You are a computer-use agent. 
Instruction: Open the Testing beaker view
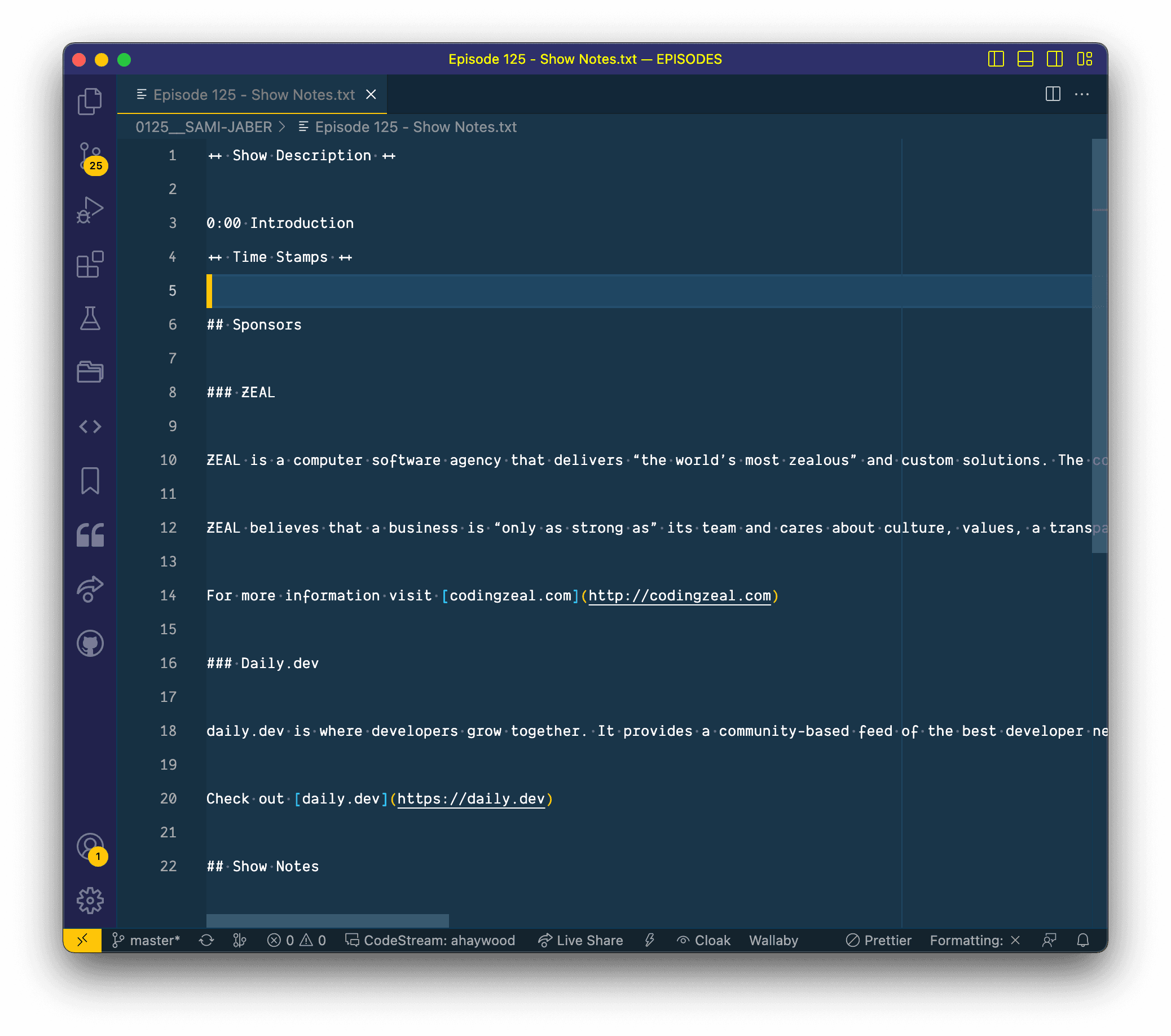pos(90,318)
